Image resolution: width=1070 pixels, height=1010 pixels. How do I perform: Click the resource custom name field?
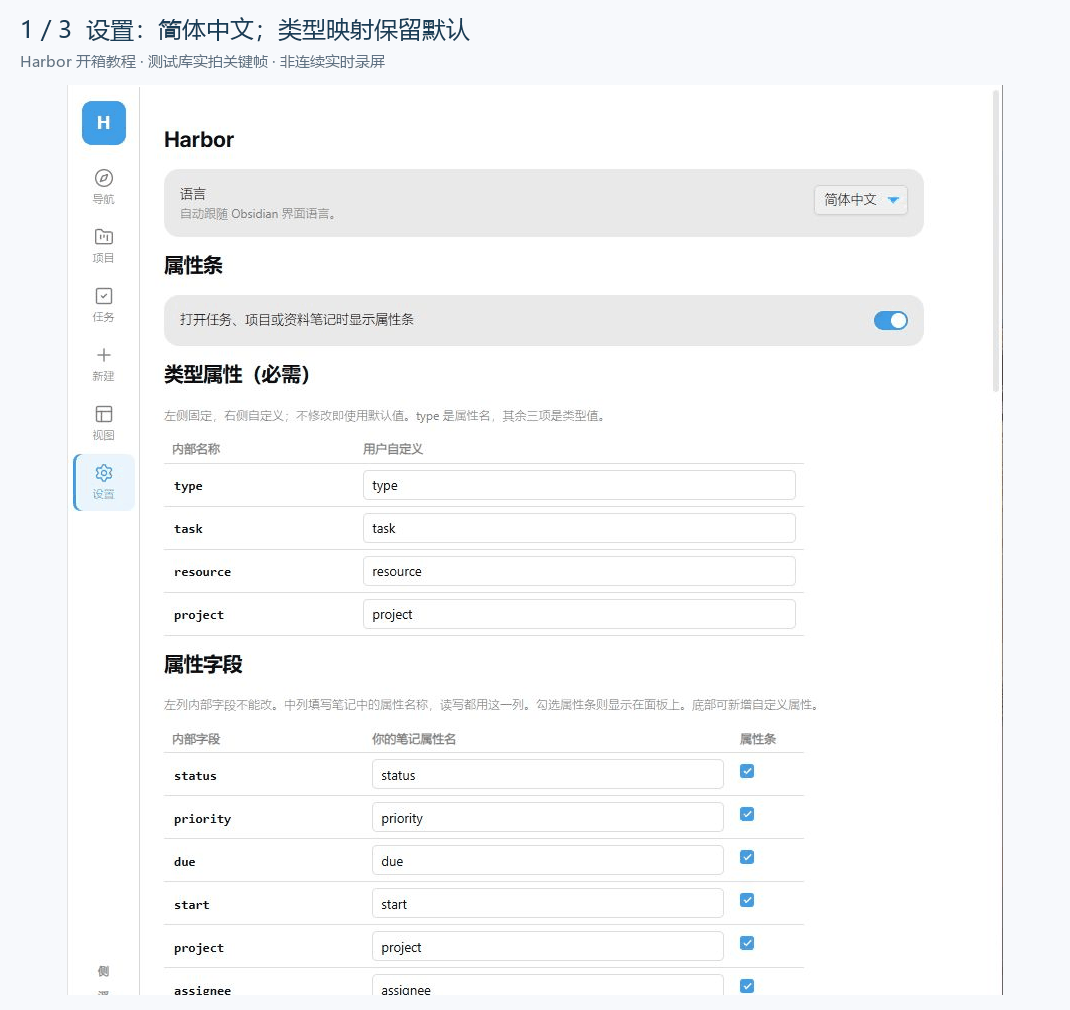[x=579, y=571]
